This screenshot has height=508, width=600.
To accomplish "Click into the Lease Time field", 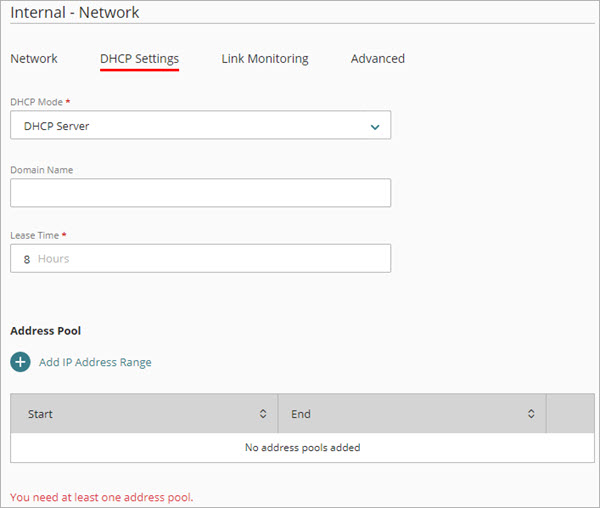I will click(200, 259).
